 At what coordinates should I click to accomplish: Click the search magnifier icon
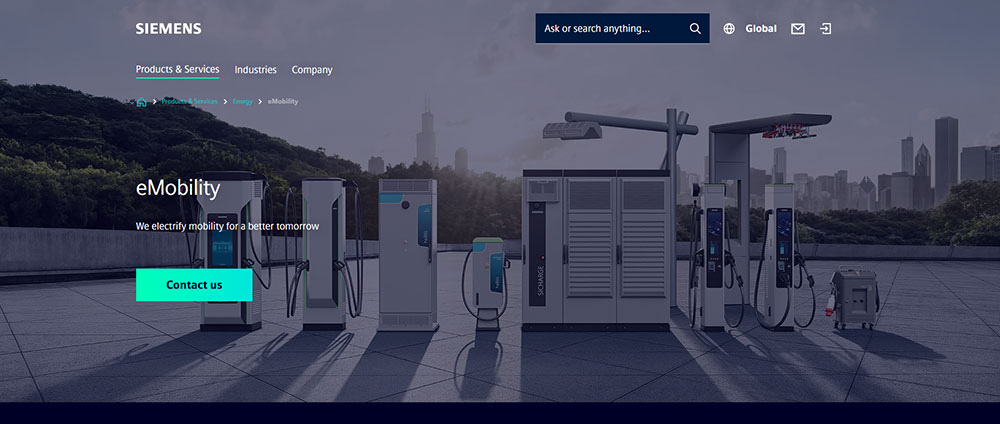695,29
